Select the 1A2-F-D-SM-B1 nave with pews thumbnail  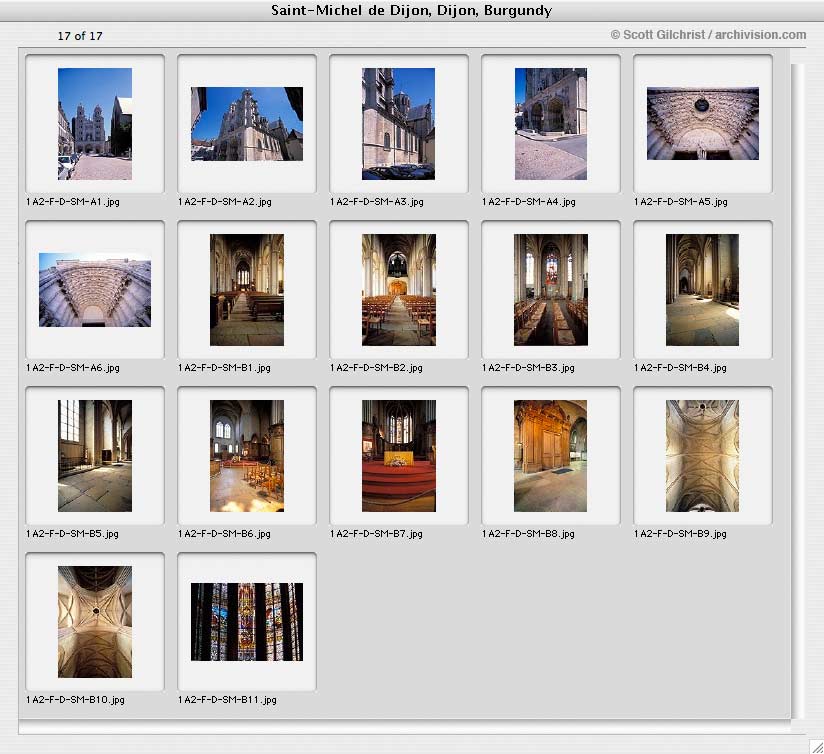pyautogui.click(x=247, y=290)
